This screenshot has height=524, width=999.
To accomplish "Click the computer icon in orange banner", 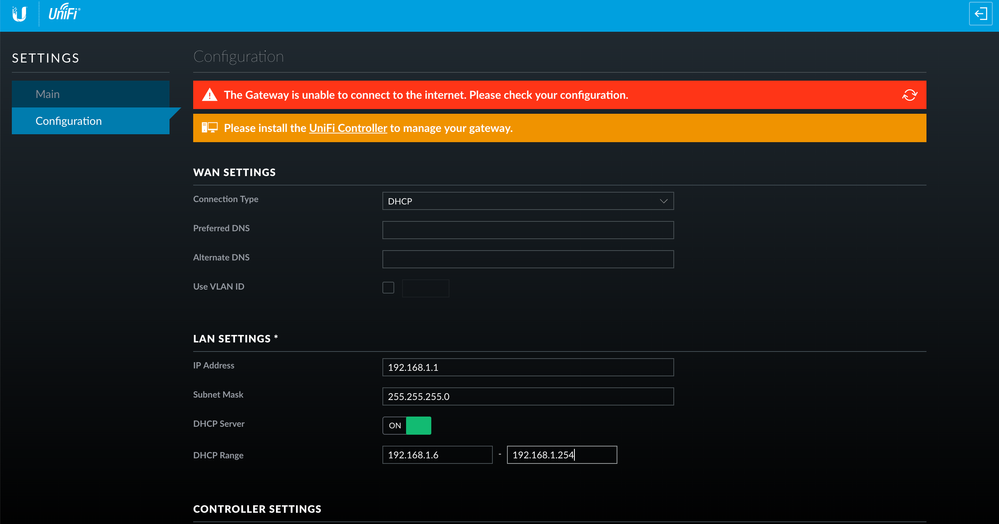I will 210,127.
